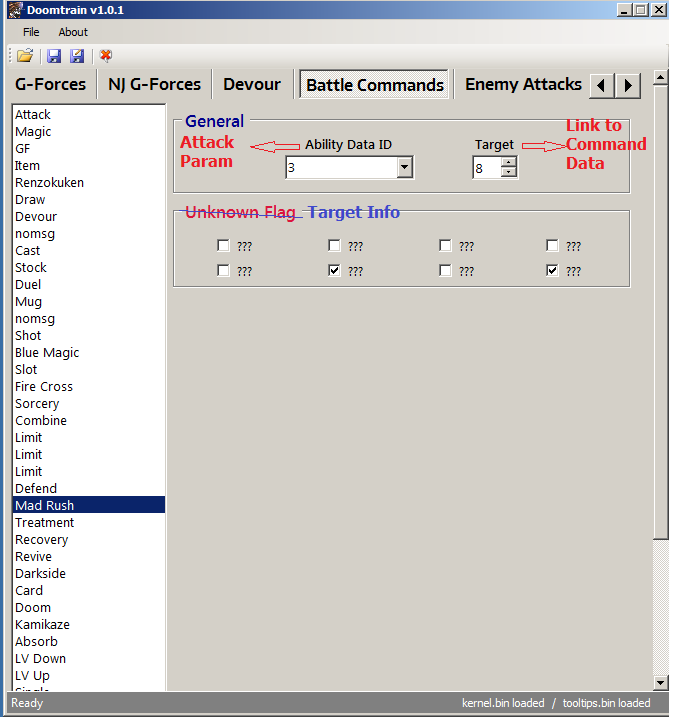
Task: Uncheck the second ??? checkbox in the bottom row
Action: (x=334, y=270)
